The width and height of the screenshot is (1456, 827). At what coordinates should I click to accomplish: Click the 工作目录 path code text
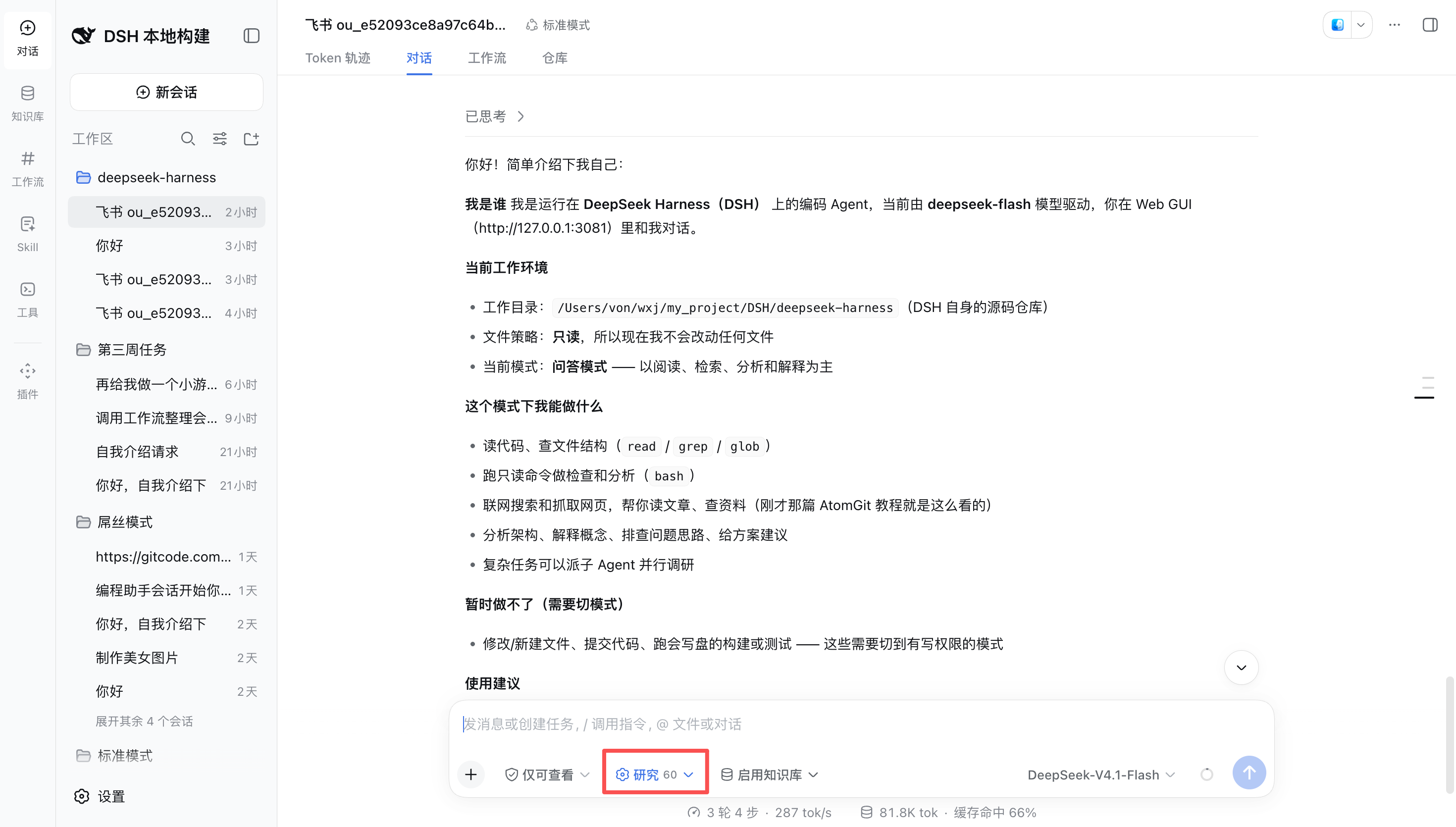pos(725,308)
